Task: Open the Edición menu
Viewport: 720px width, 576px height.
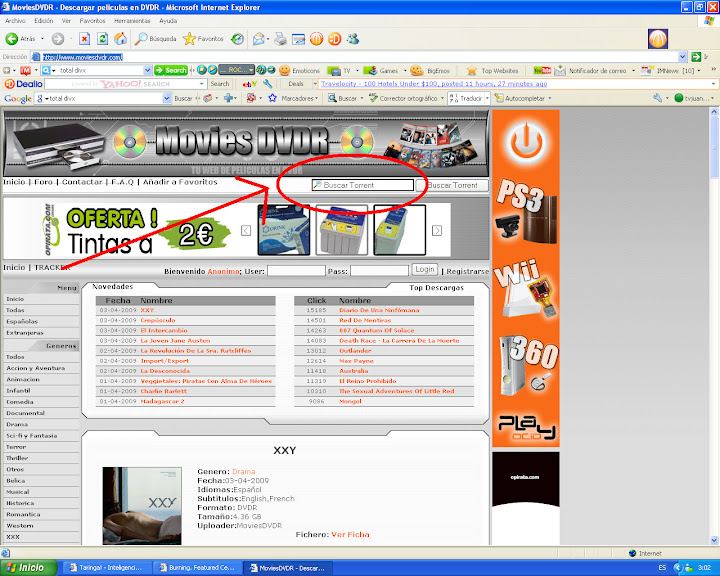Action: click(x=44, y=21)
